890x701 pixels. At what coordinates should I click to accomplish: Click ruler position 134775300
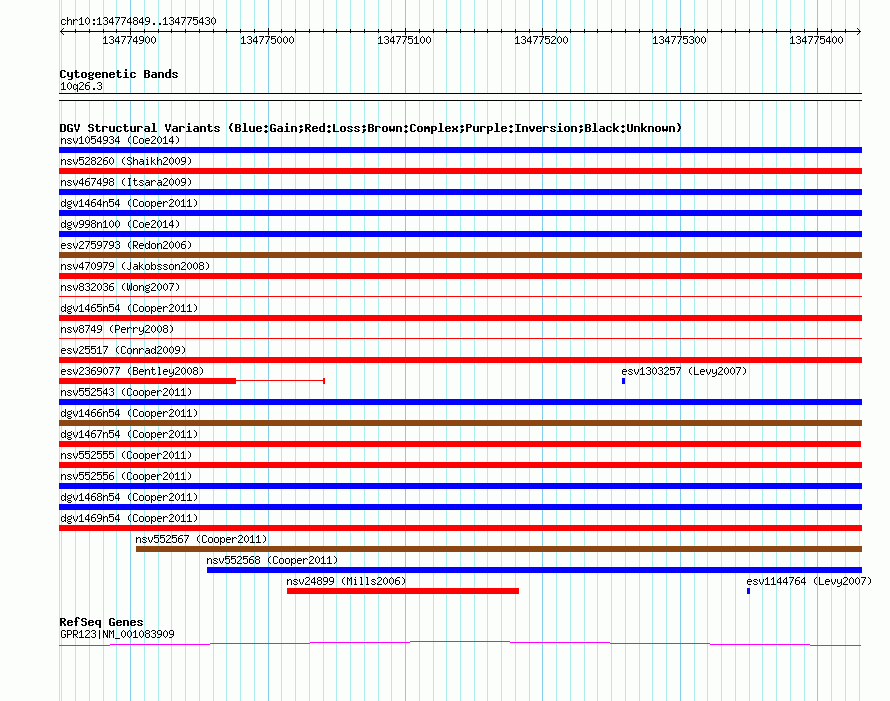pyautogui.click(x=679, y=40)
